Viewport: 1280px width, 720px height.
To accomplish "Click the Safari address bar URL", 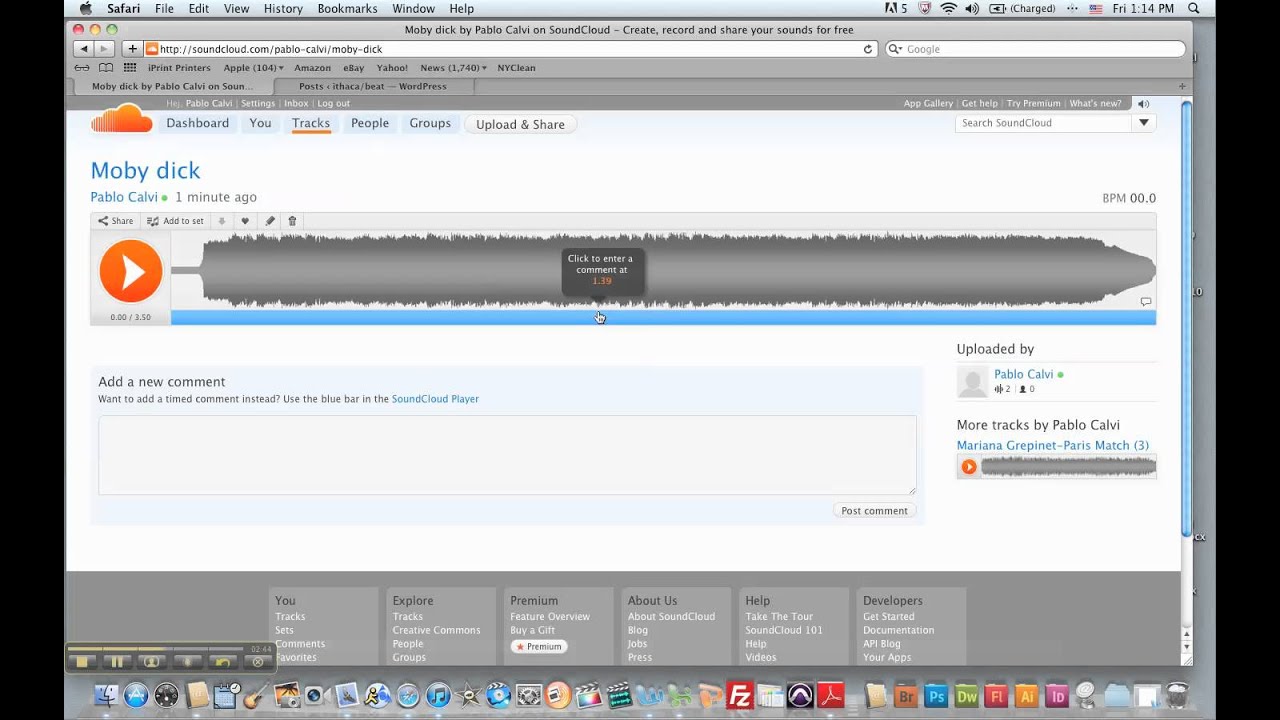I will [x=271, y=49].
